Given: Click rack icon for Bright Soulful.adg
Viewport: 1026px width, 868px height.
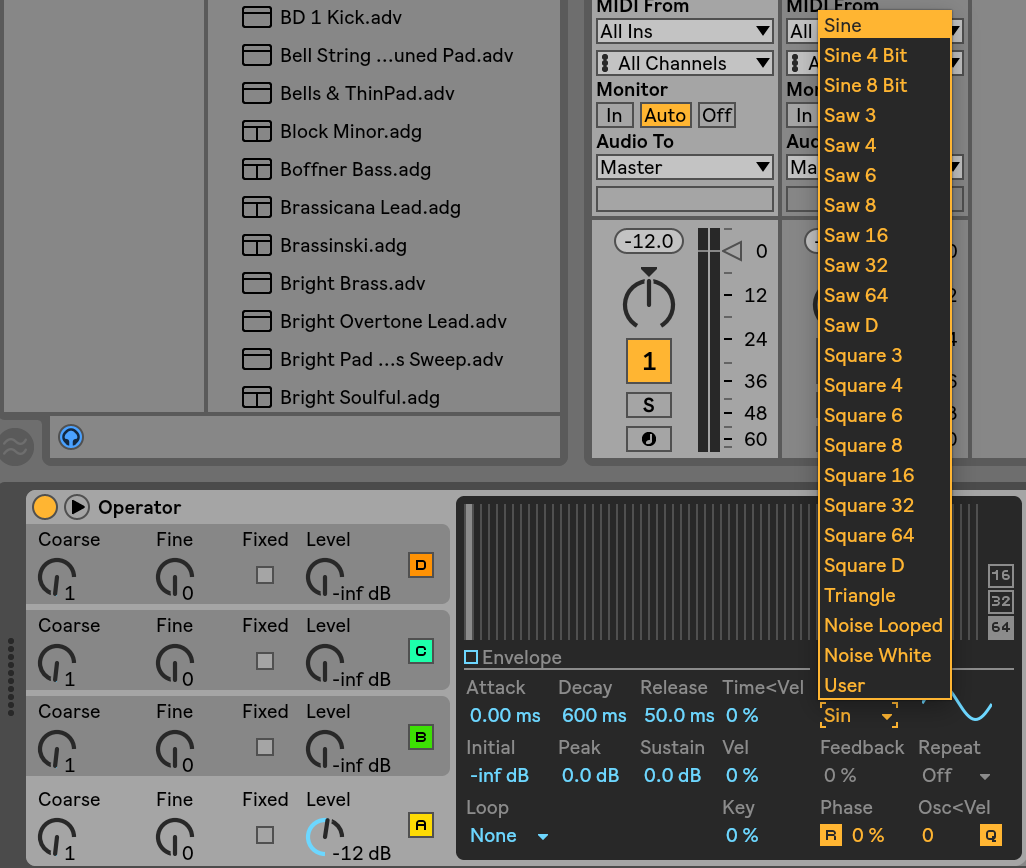Looking at the screenshot, I should coord(256,397).
